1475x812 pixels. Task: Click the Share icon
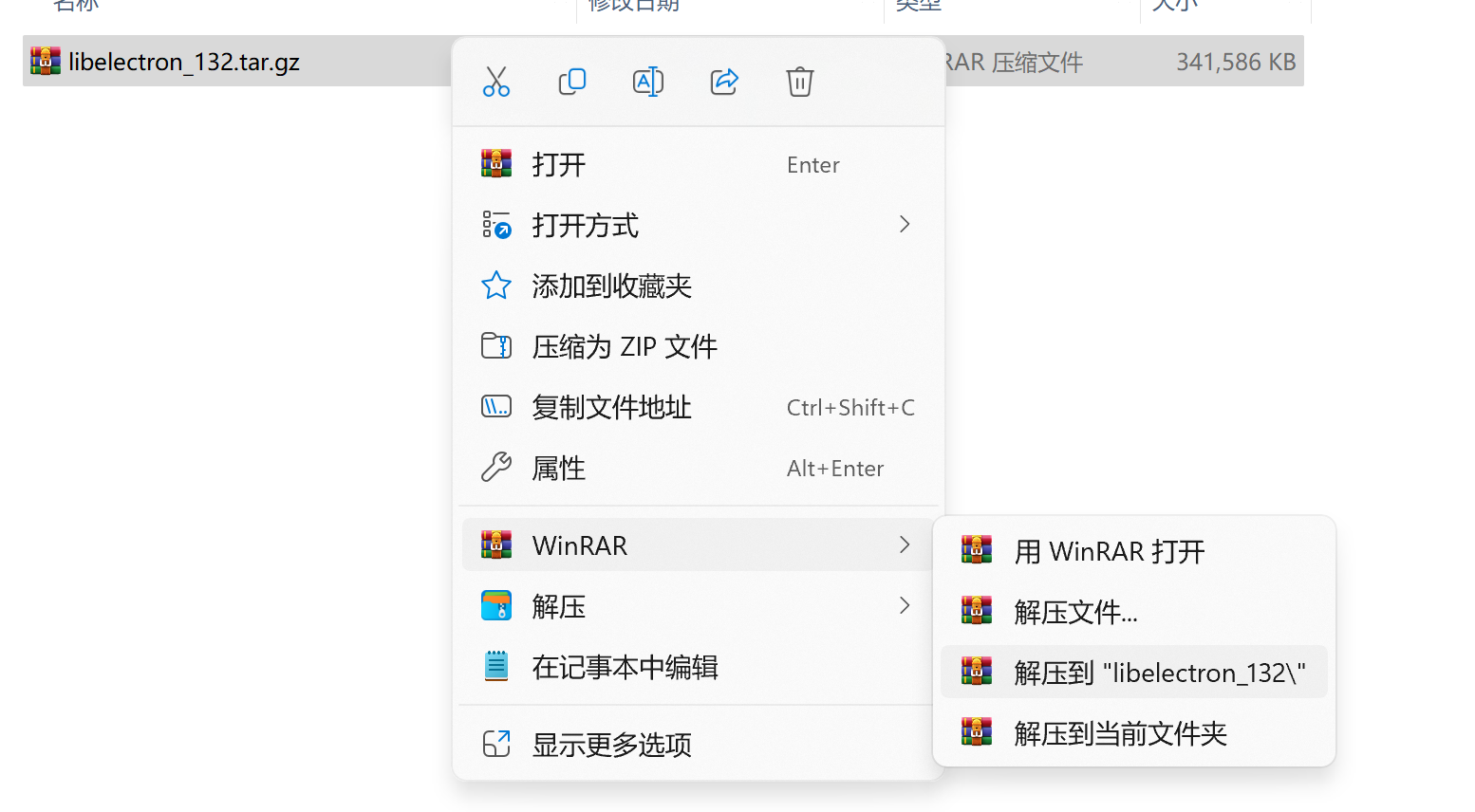click(x=724, y=82)
